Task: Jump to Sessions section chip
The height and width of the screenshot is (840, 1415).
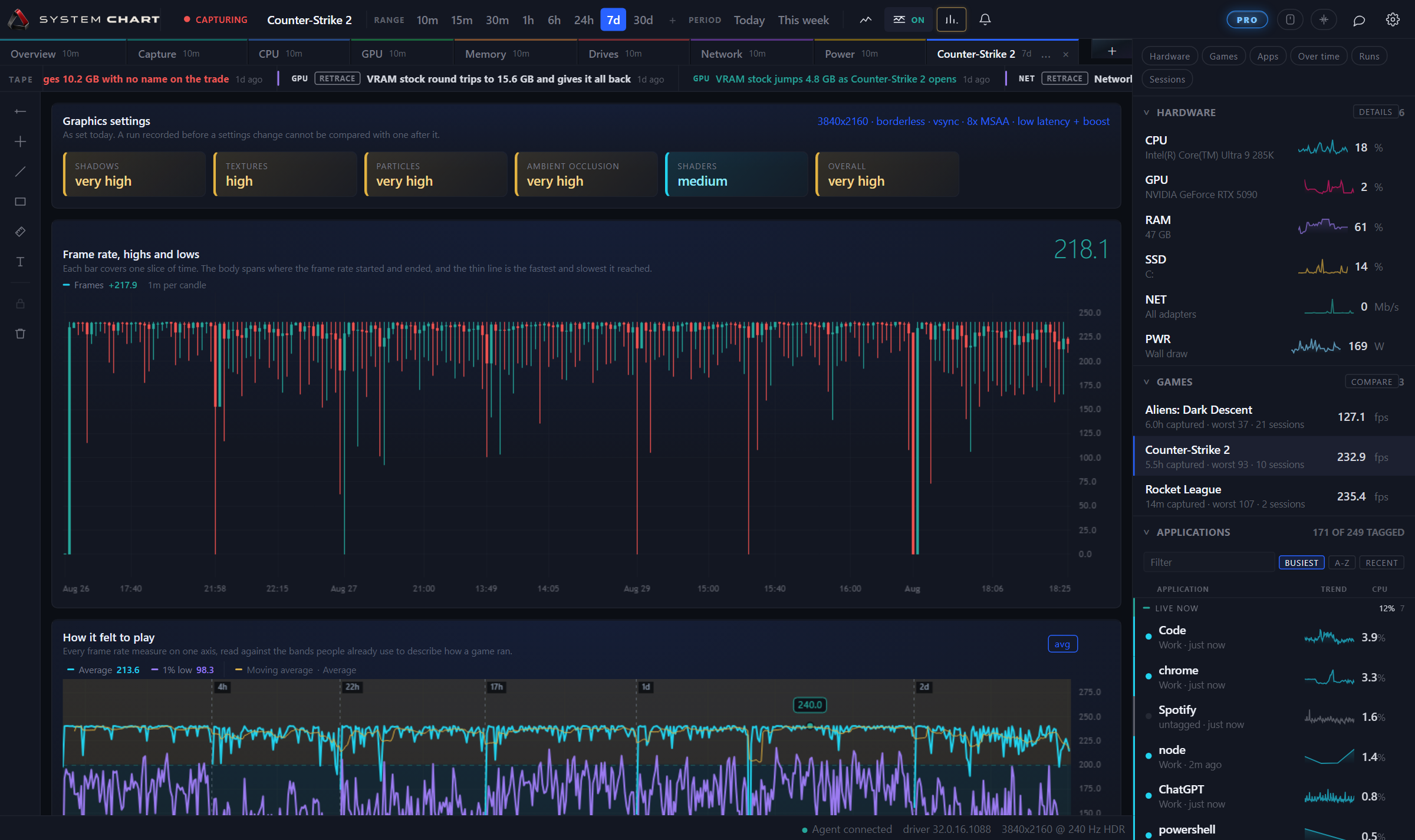Action: [1167, 79]
